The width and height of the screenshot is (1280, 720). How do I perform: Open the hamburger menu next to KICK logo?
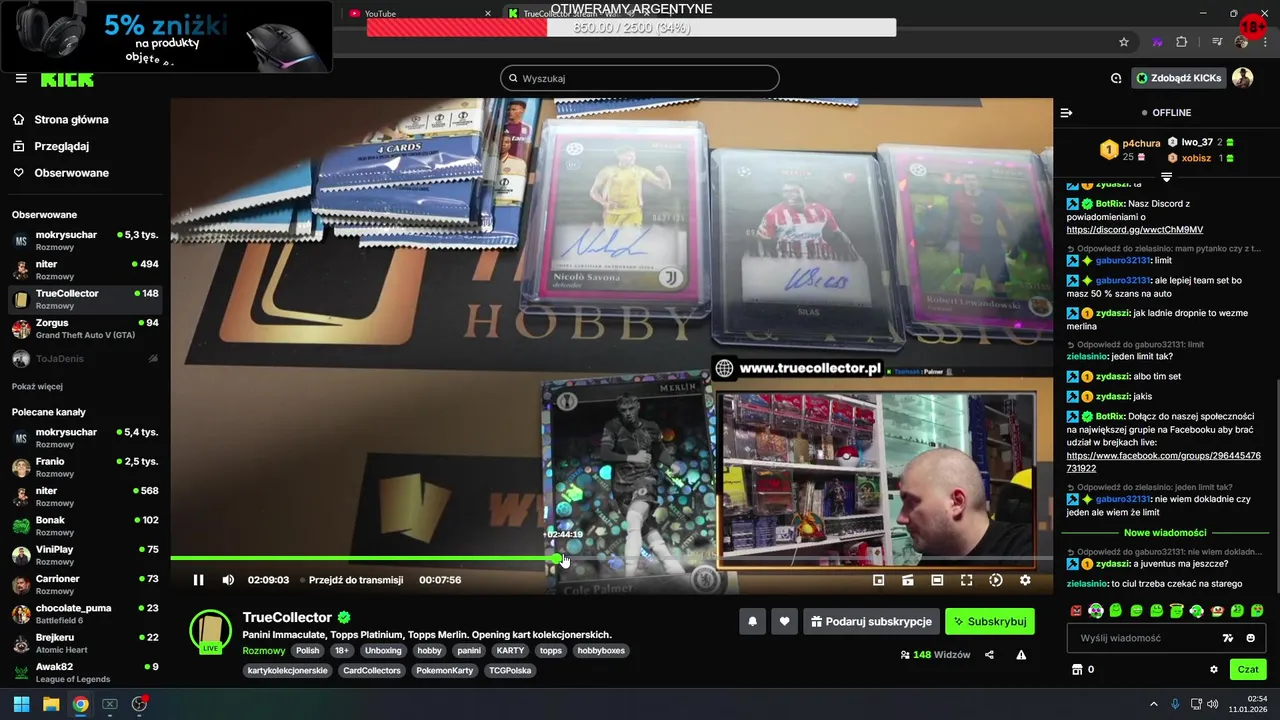point(21,78)
